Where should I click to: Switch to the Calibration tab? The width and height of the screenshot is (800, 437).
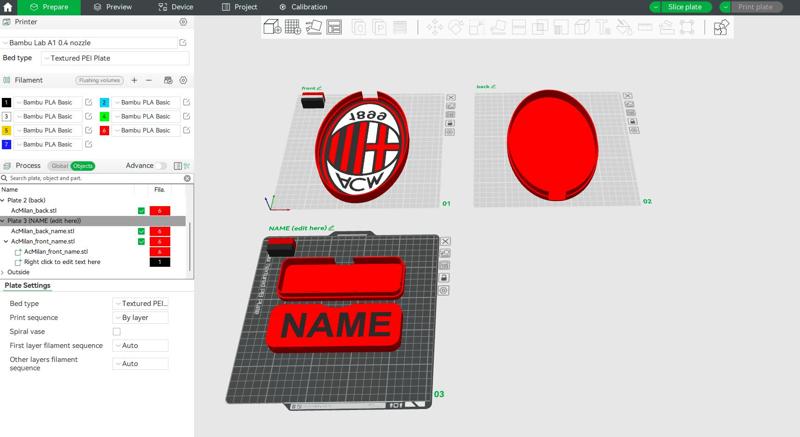(304, 7)
